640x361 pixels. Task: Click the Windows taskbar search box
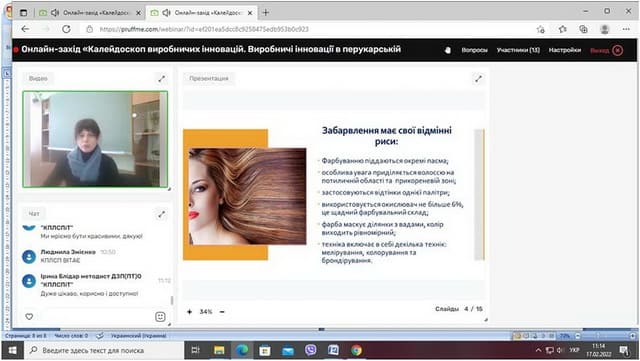104,350
